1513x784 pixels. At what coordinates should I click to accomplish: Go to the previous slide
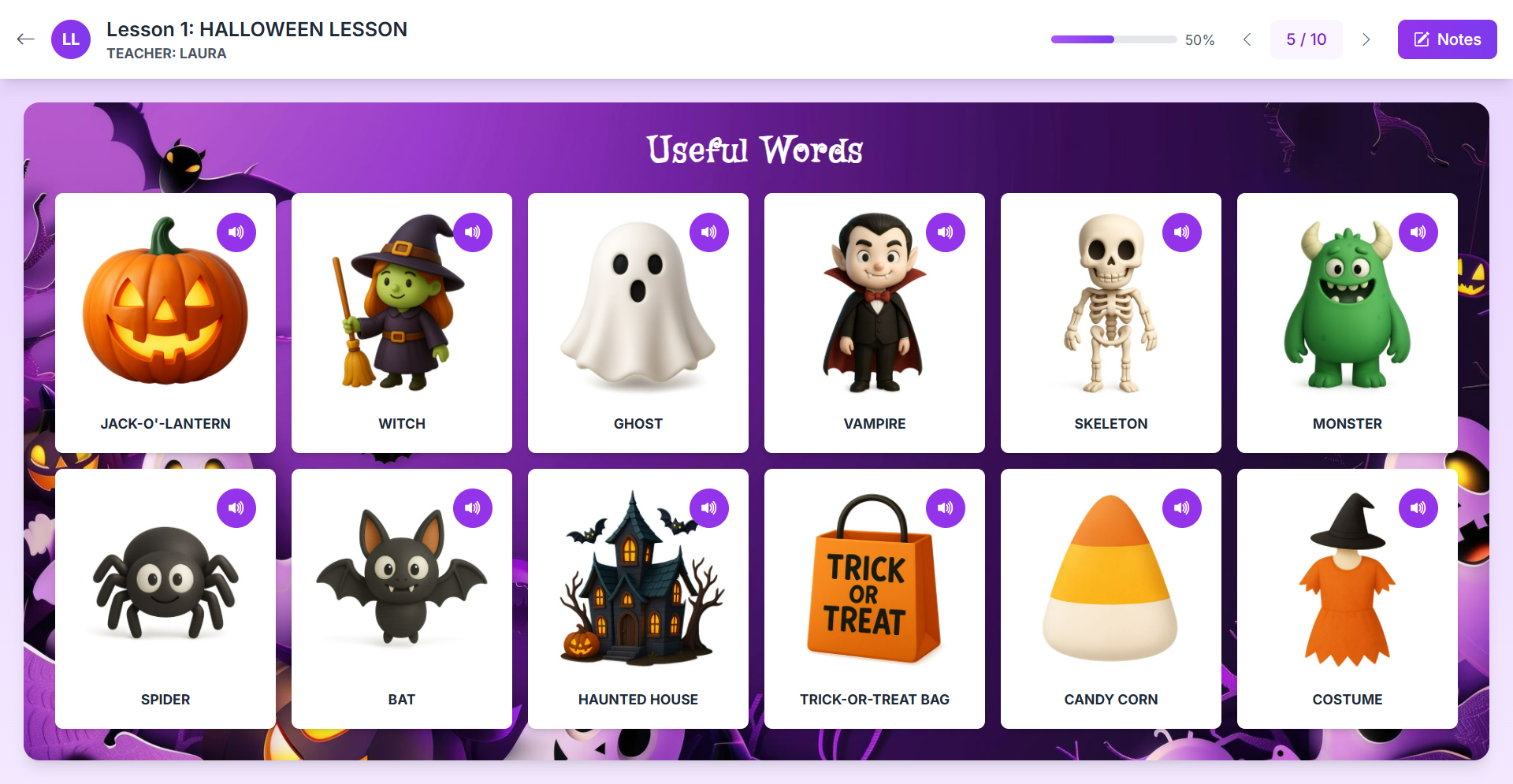tap(1247, 39)
